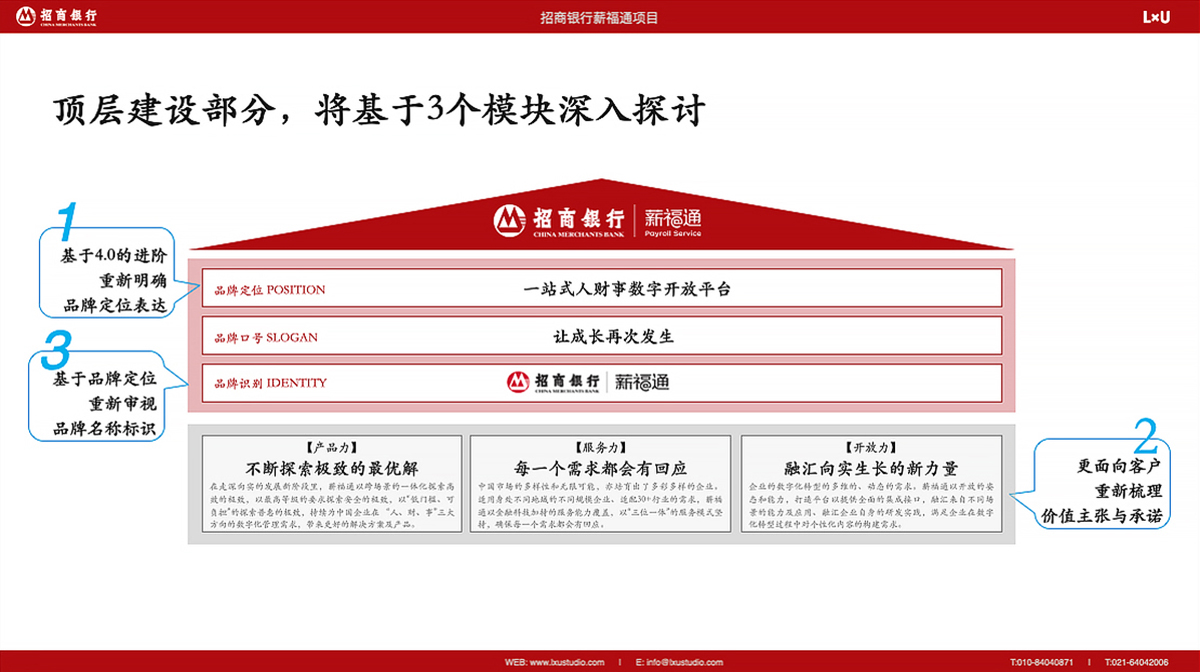The width and height of the screenshot is (1200, 672).
Task: Click the label 品牌口号 SLOGAN
Action: pos(266,337)
